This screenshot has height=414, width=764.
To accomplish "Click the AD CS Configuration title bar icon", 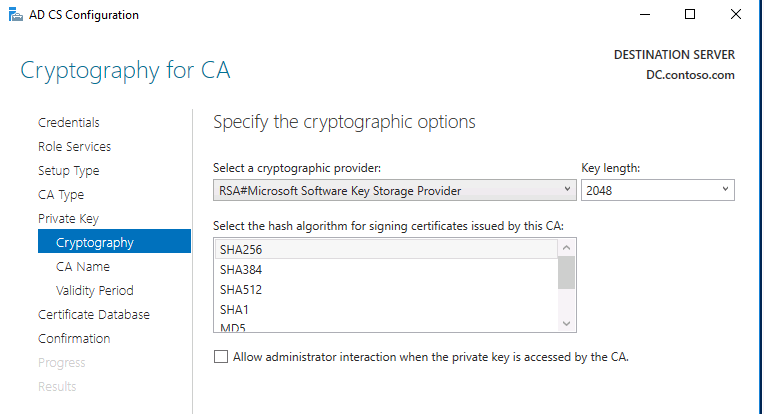I will click(x=15, y=15).
